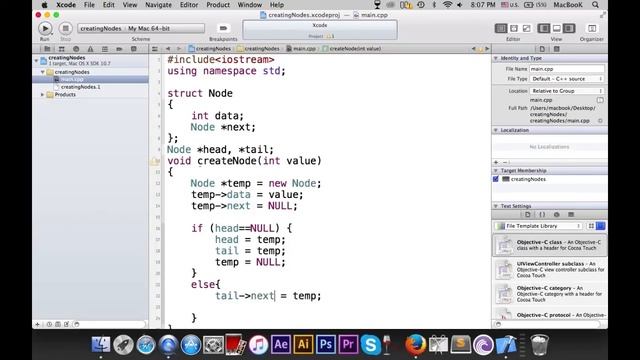The height and width of the screenshot is (360, 640).
Task: Expand the Products folder
Action: [42, 94]
